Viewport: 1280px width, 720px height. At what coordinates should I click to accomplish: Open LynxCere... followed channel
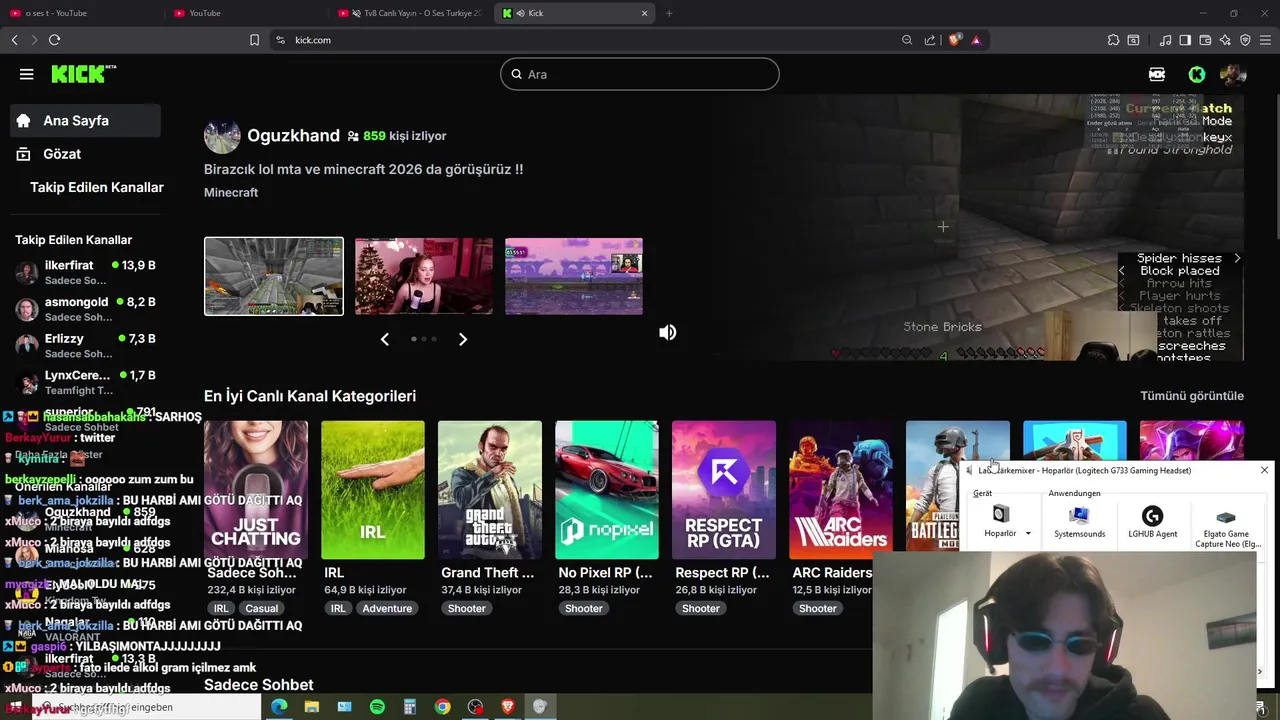click(x=87, y=382)
